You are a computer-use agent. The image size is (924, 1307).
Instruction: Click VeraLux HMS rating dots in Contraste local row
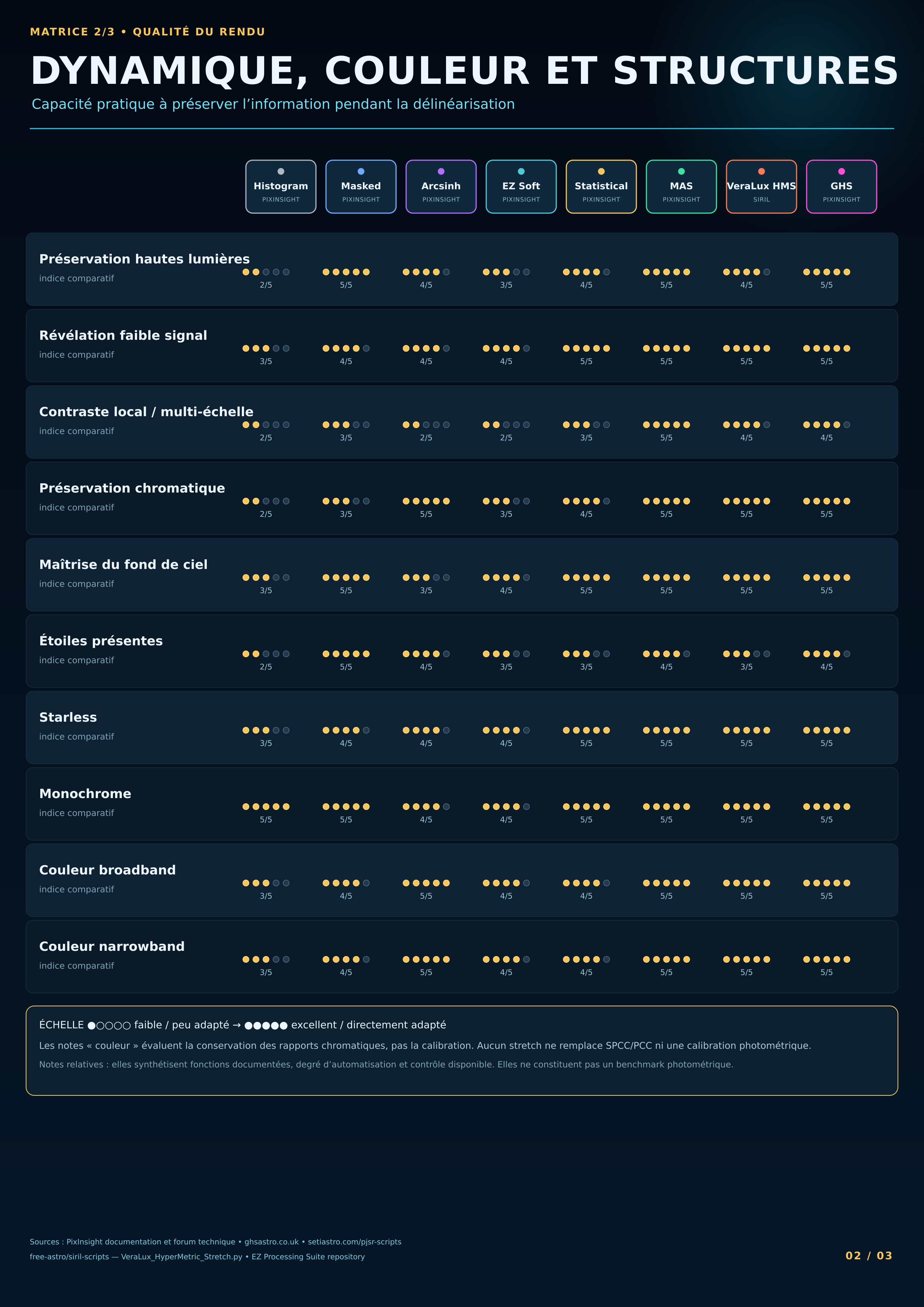(746, 425)
